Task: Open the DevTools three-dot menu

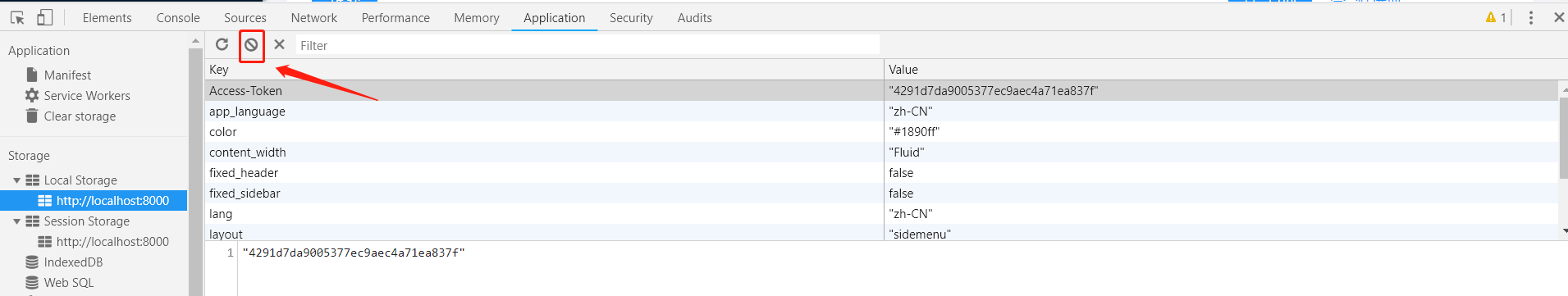Action: coord(1530,17)
